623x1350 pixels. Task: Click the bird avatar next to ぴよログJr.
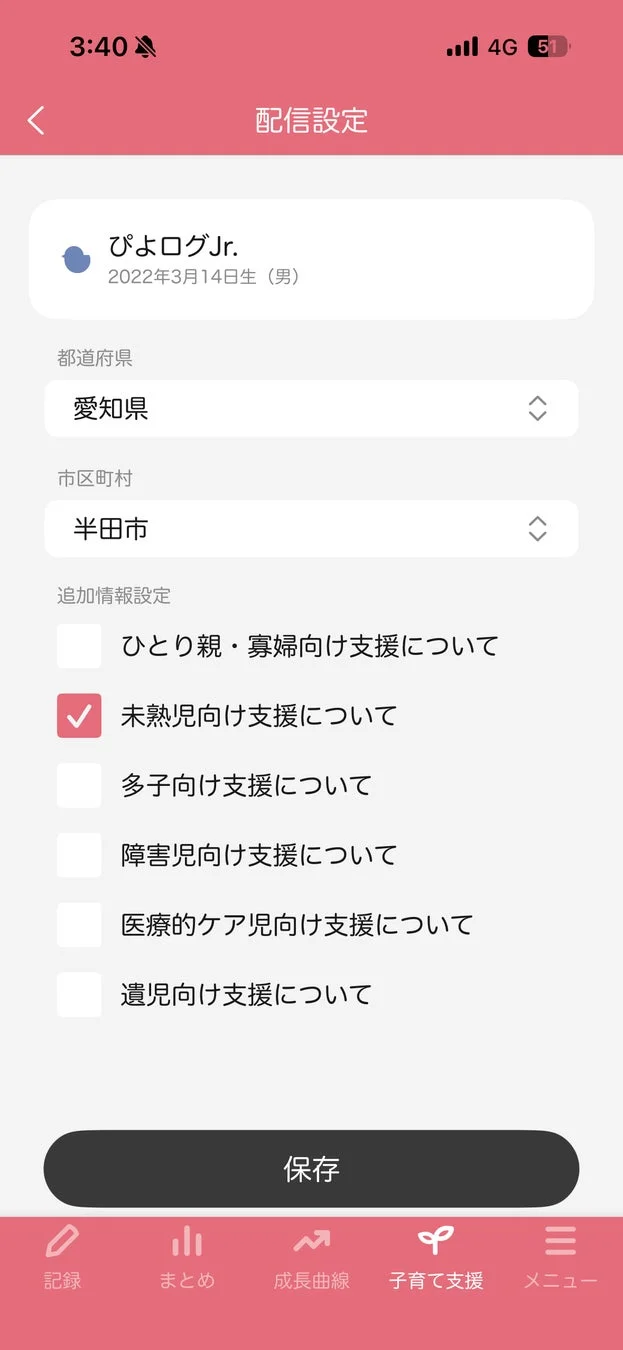(x=77, y=258)
